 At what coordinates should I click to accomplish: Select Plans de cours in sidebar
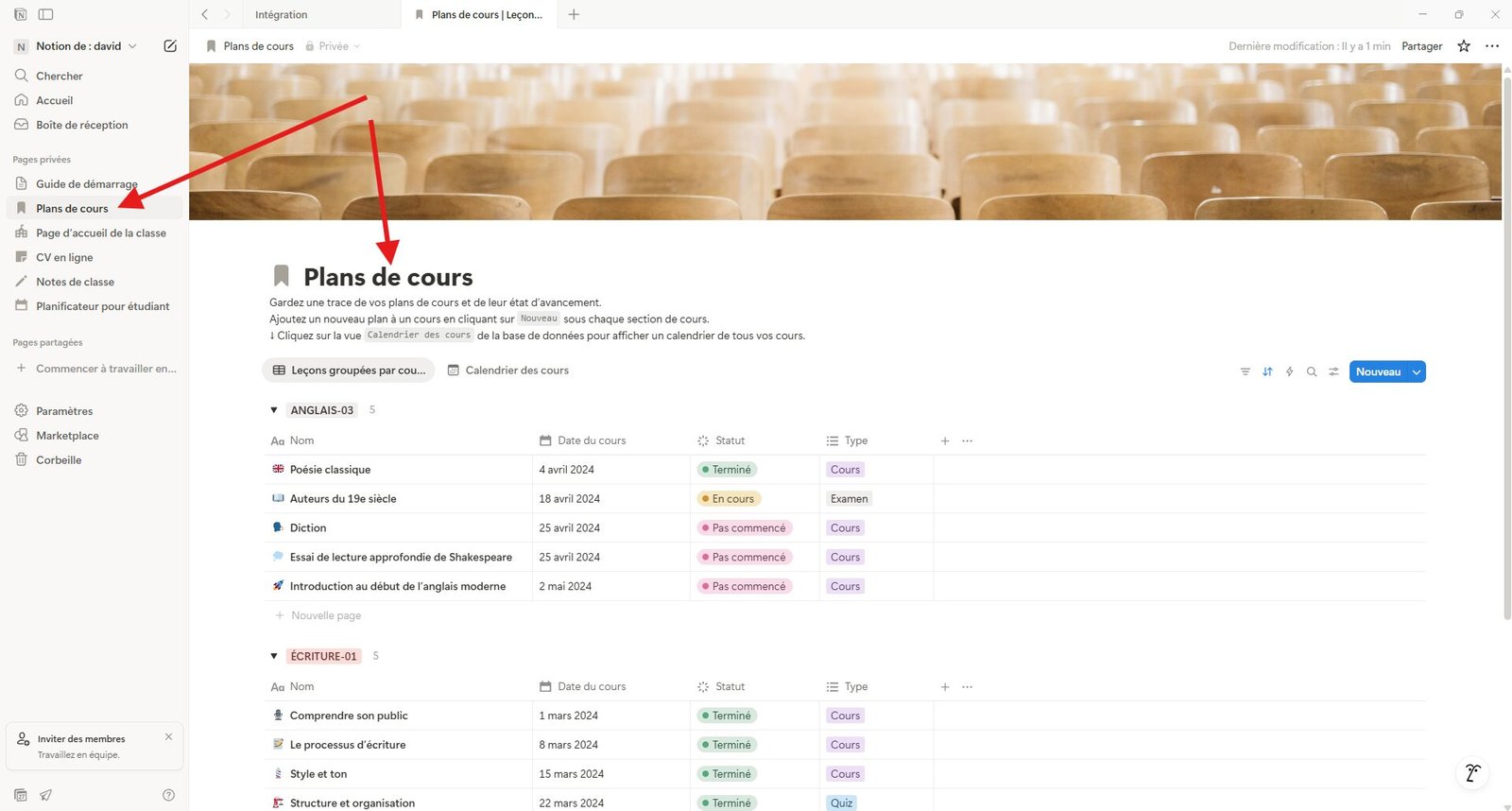click(x=94, y=208)
